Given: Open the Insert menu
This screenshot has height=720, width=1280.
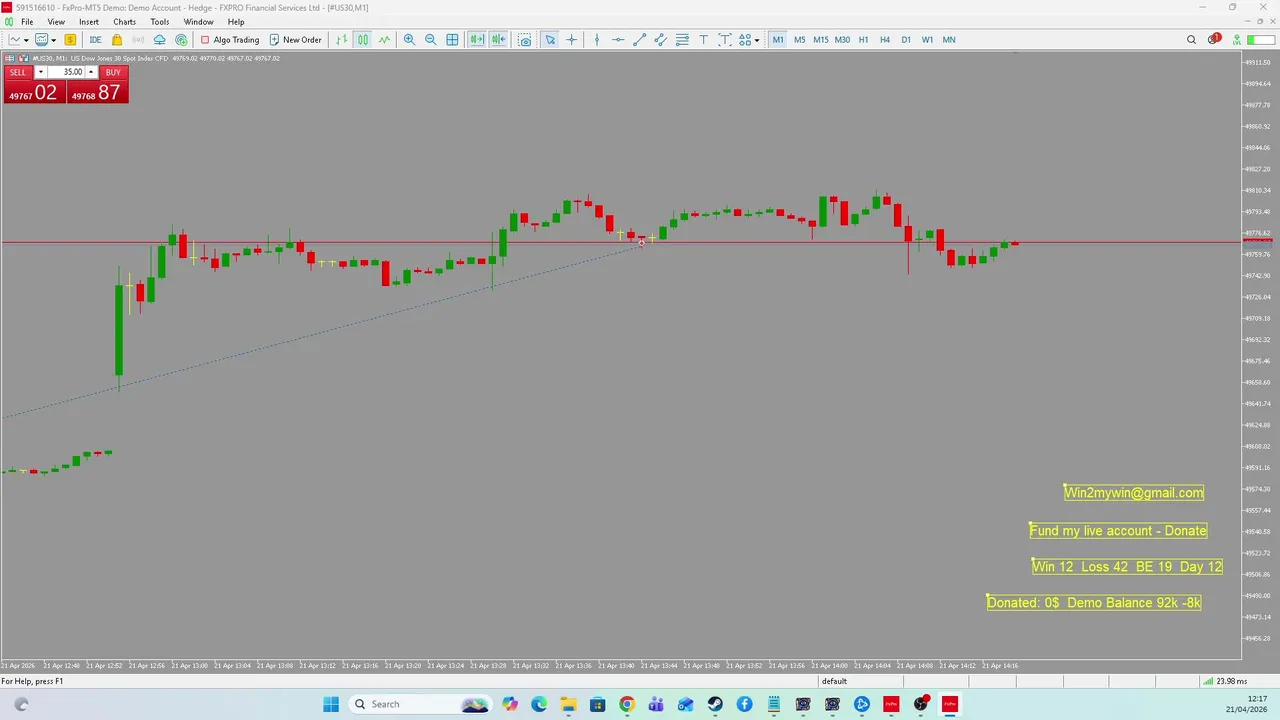Looking at the screenshot, I should pyautogui.click(x=89, y=22).
